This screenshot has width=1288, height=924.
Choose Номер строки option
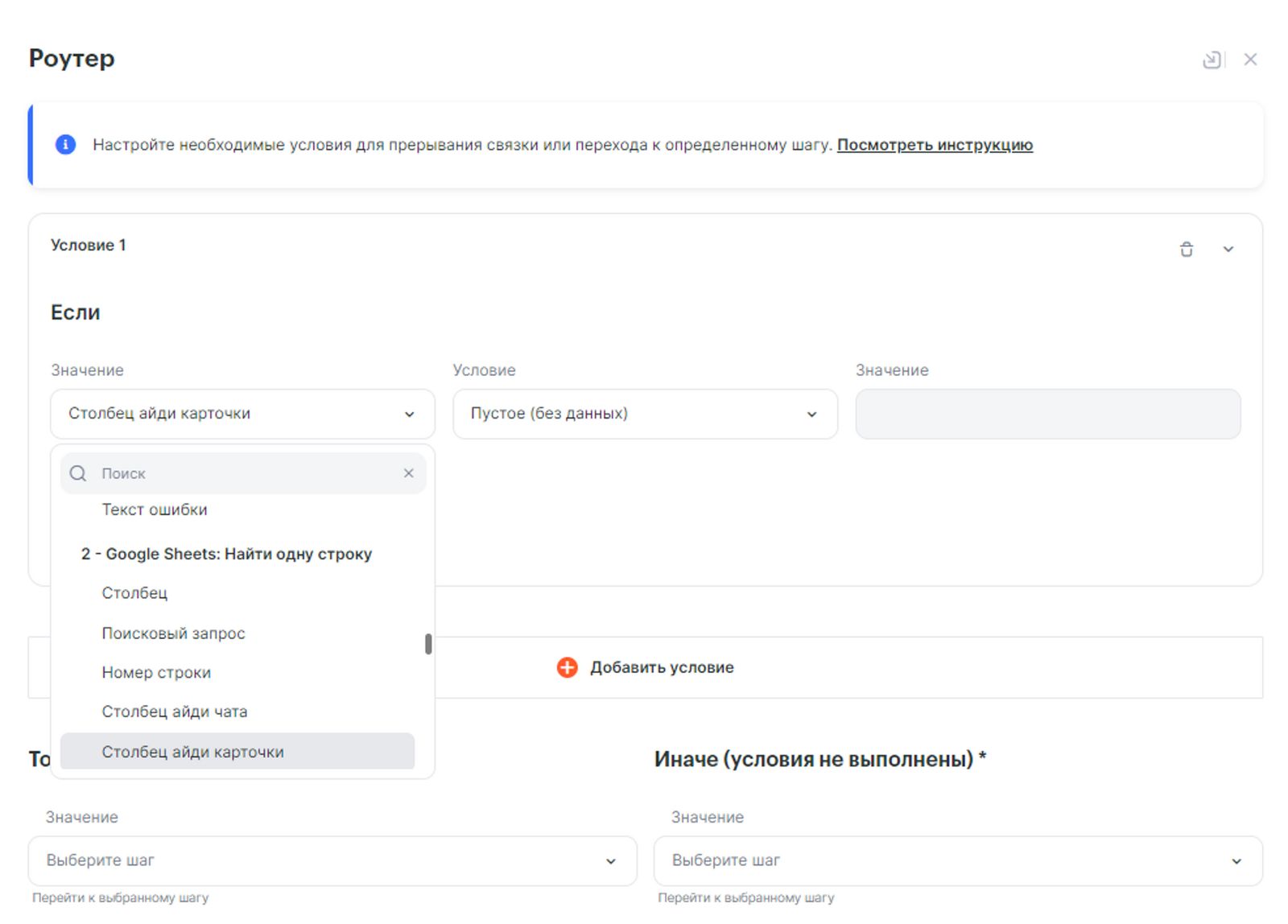[x=156, y=673]
